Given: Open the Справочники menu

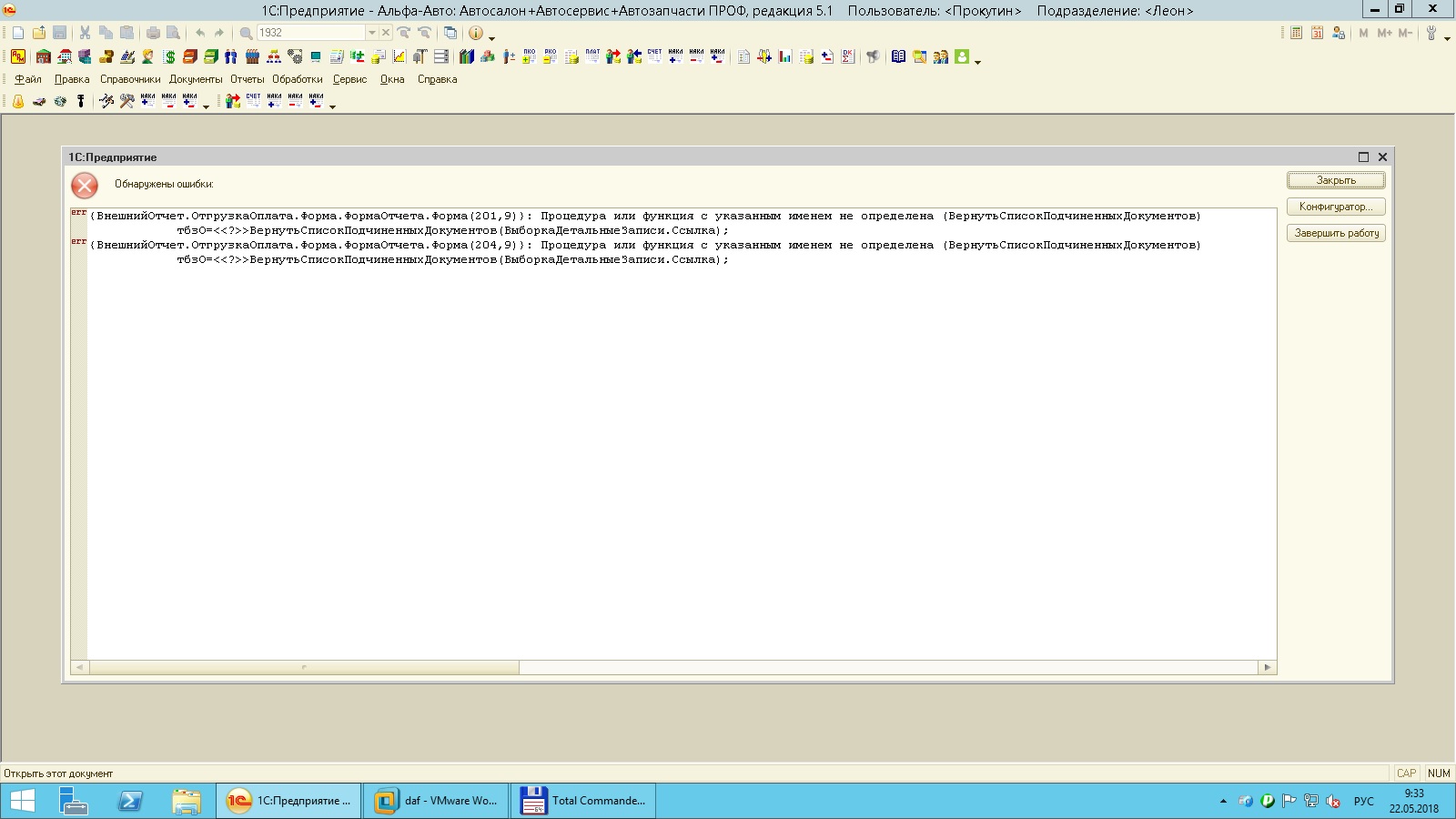Looking at the screenshot, I should click(x=130, y=79).
